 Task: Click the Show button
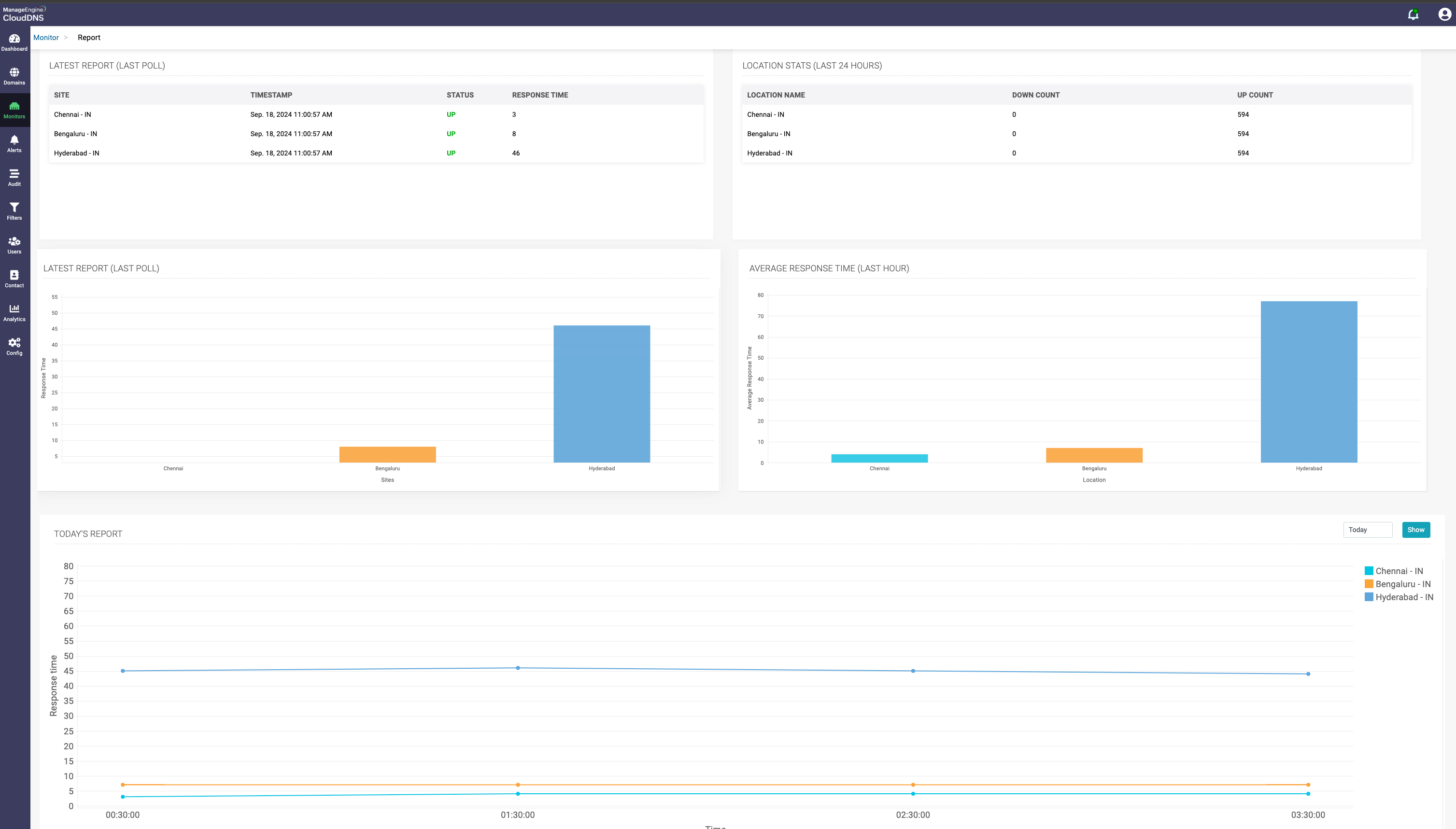click(1415, 530)
